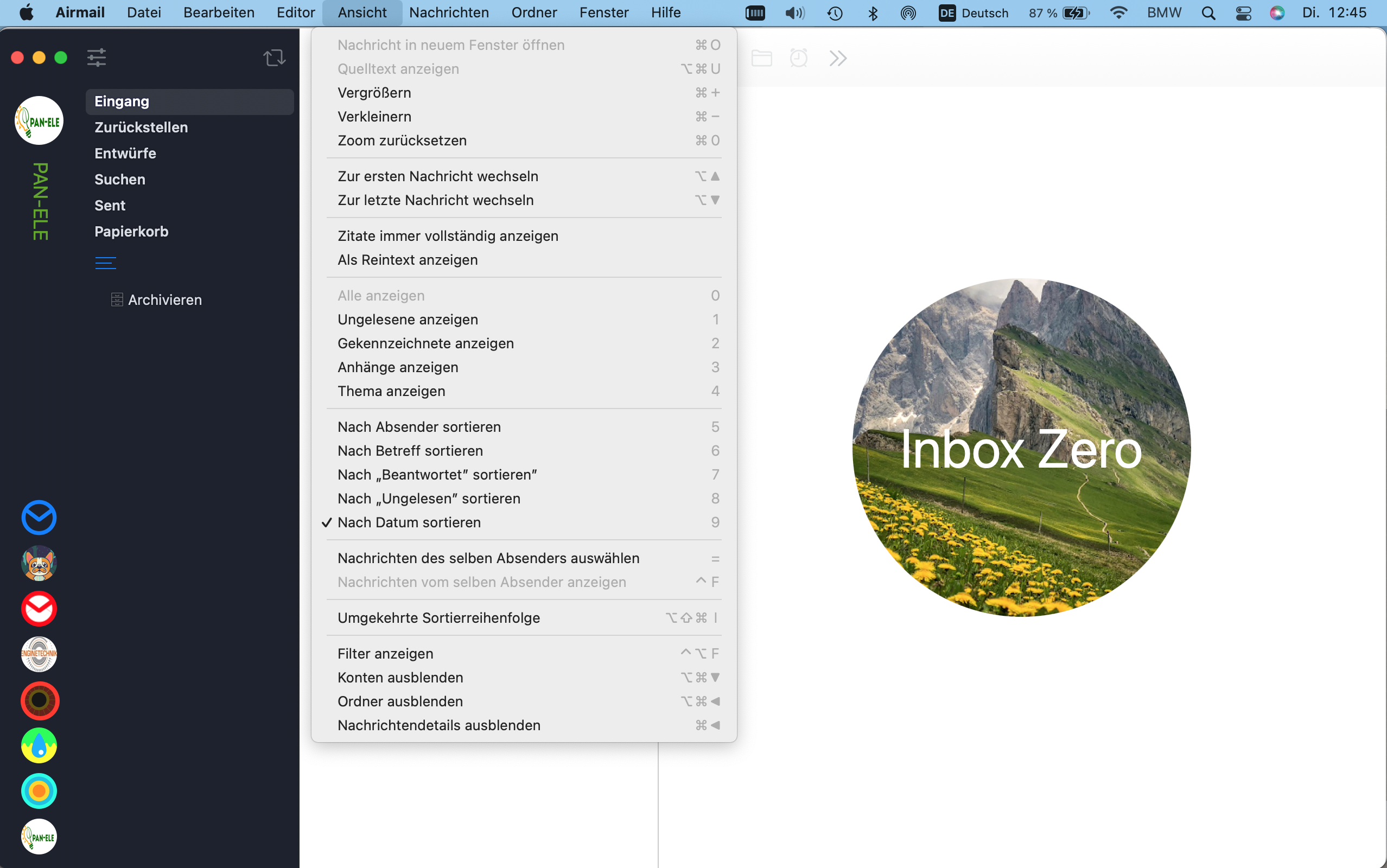Select the Enginetechnik account icon
Viewport: 1387px width, 868px height.
[39, 654]
